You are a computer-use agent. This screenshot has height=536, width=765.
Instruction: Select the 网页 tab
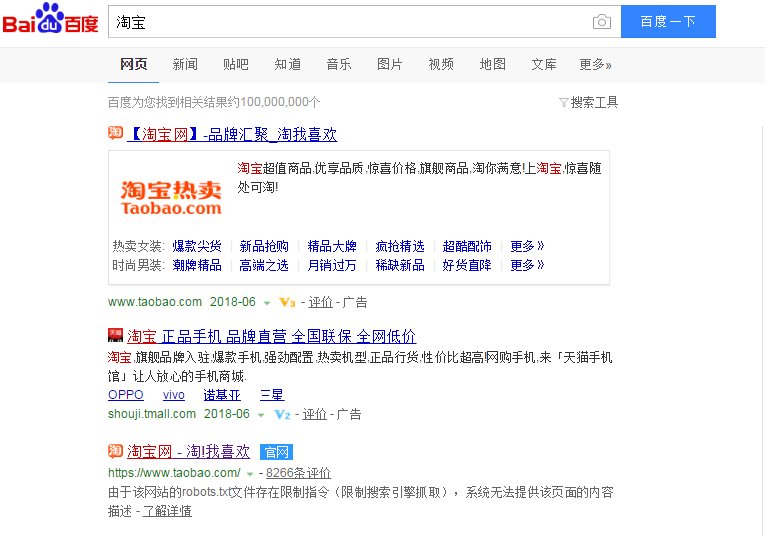(x=134, y=64)
